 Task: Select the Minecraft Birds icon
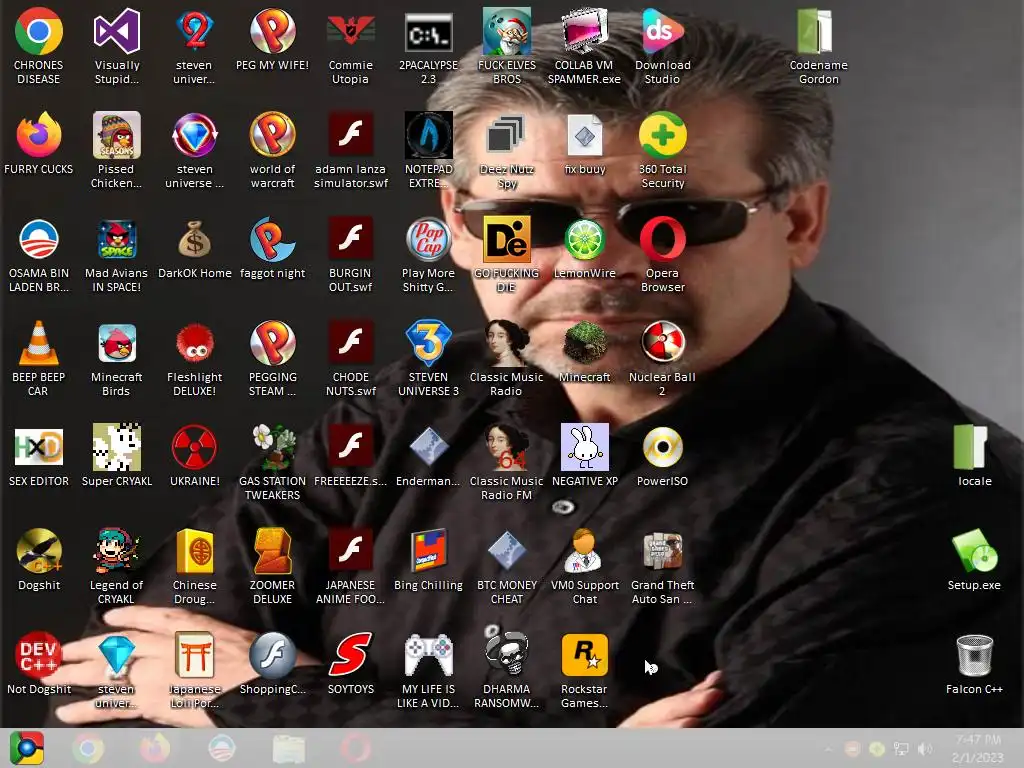pos(116,343)
